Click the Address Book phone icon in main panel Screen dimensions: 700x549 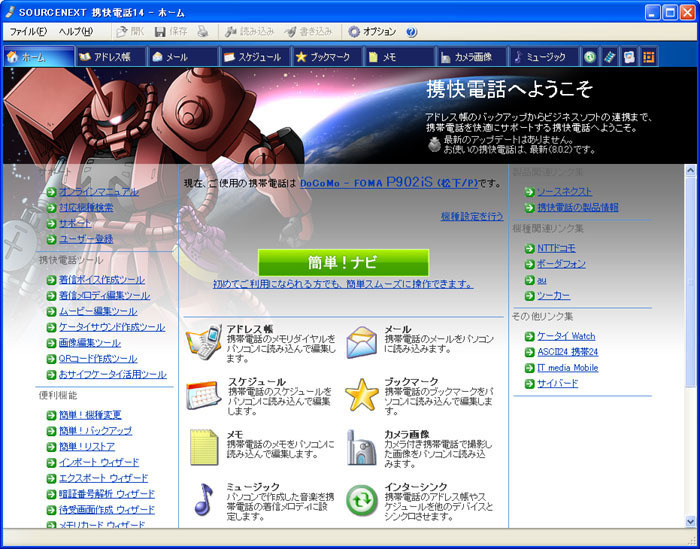pos(204,342)
